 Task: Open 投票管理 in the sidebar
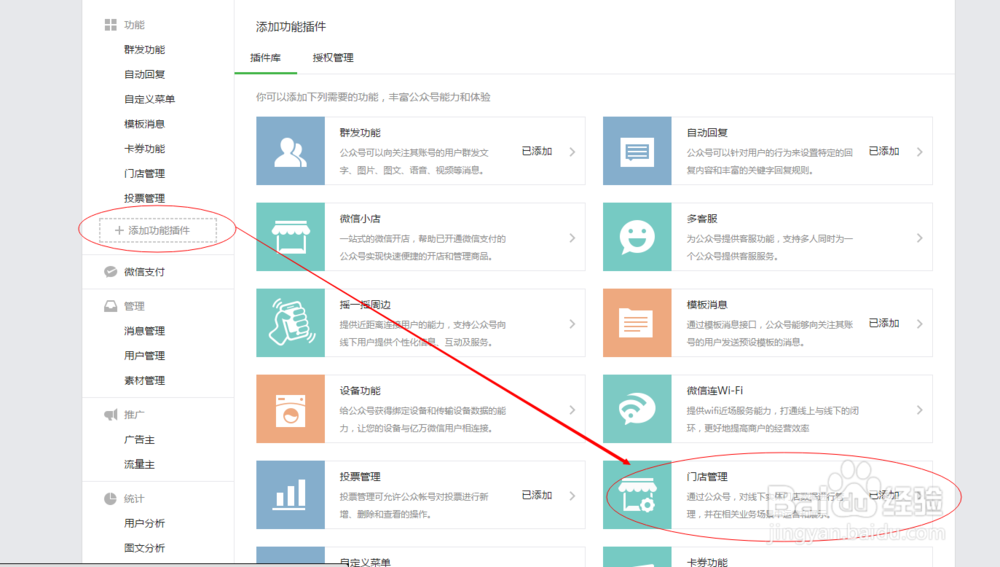pyautogui.click(x=145, y=198)
